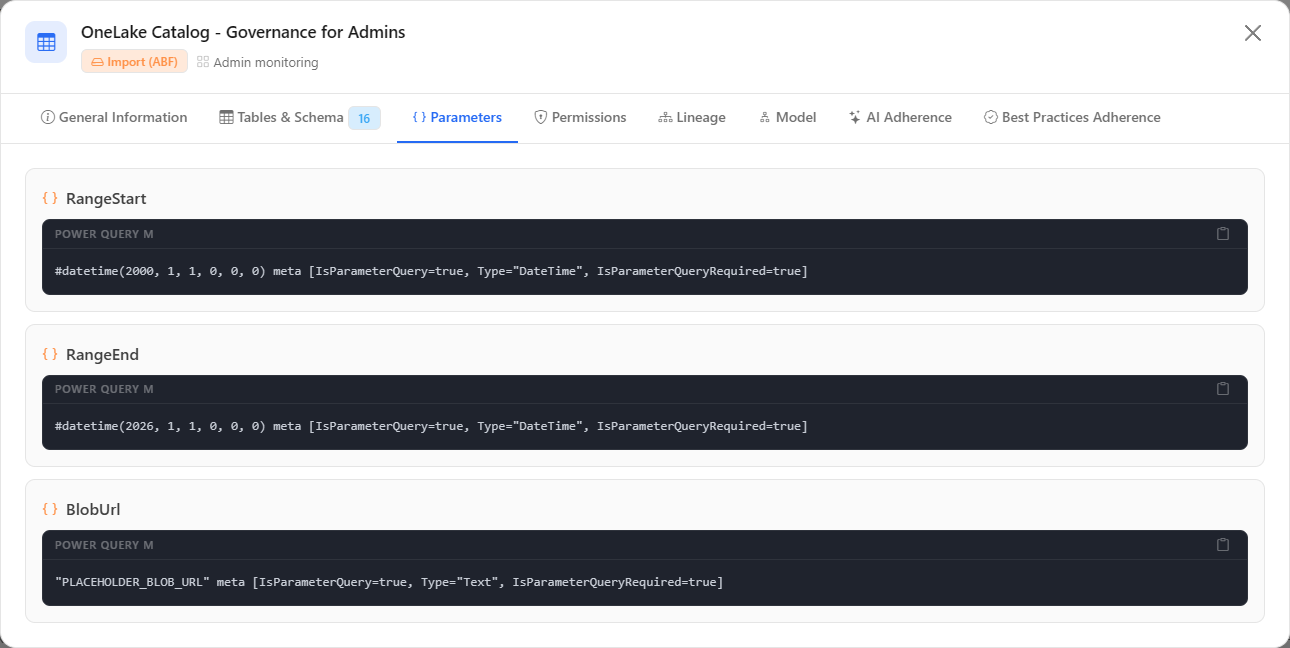Switch to the Lineage tab
The width and height of the screenshot is (1290, 648).
pos(692,118)
